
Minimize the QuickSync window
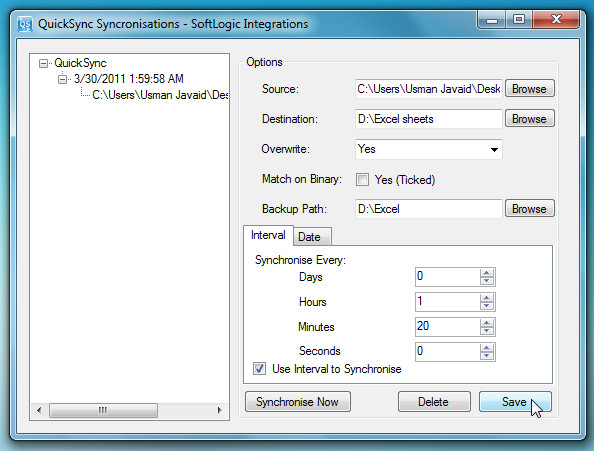(492, 20)
